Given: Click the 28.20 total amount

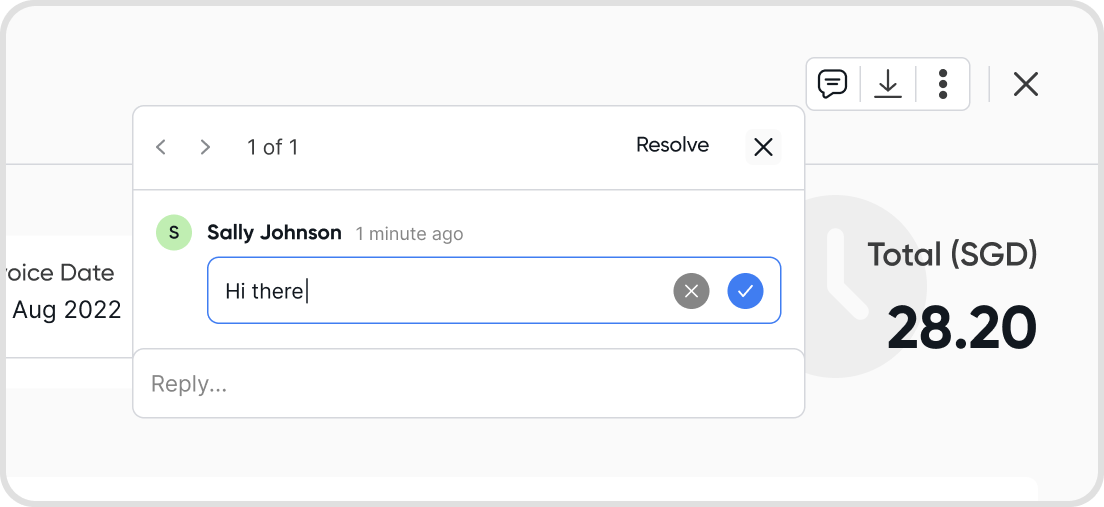Looking at the screenshot, I should 961,327.
